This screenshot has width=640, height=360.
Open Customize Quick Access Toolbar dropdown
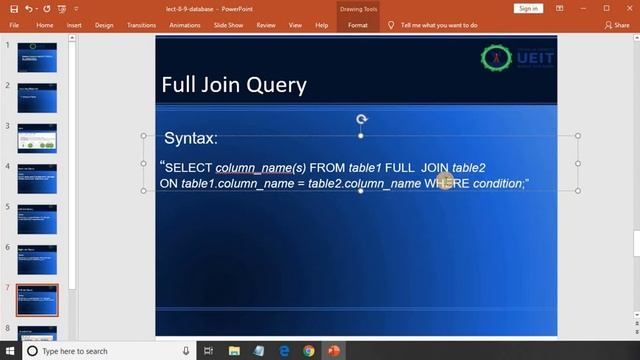[76, 9]
